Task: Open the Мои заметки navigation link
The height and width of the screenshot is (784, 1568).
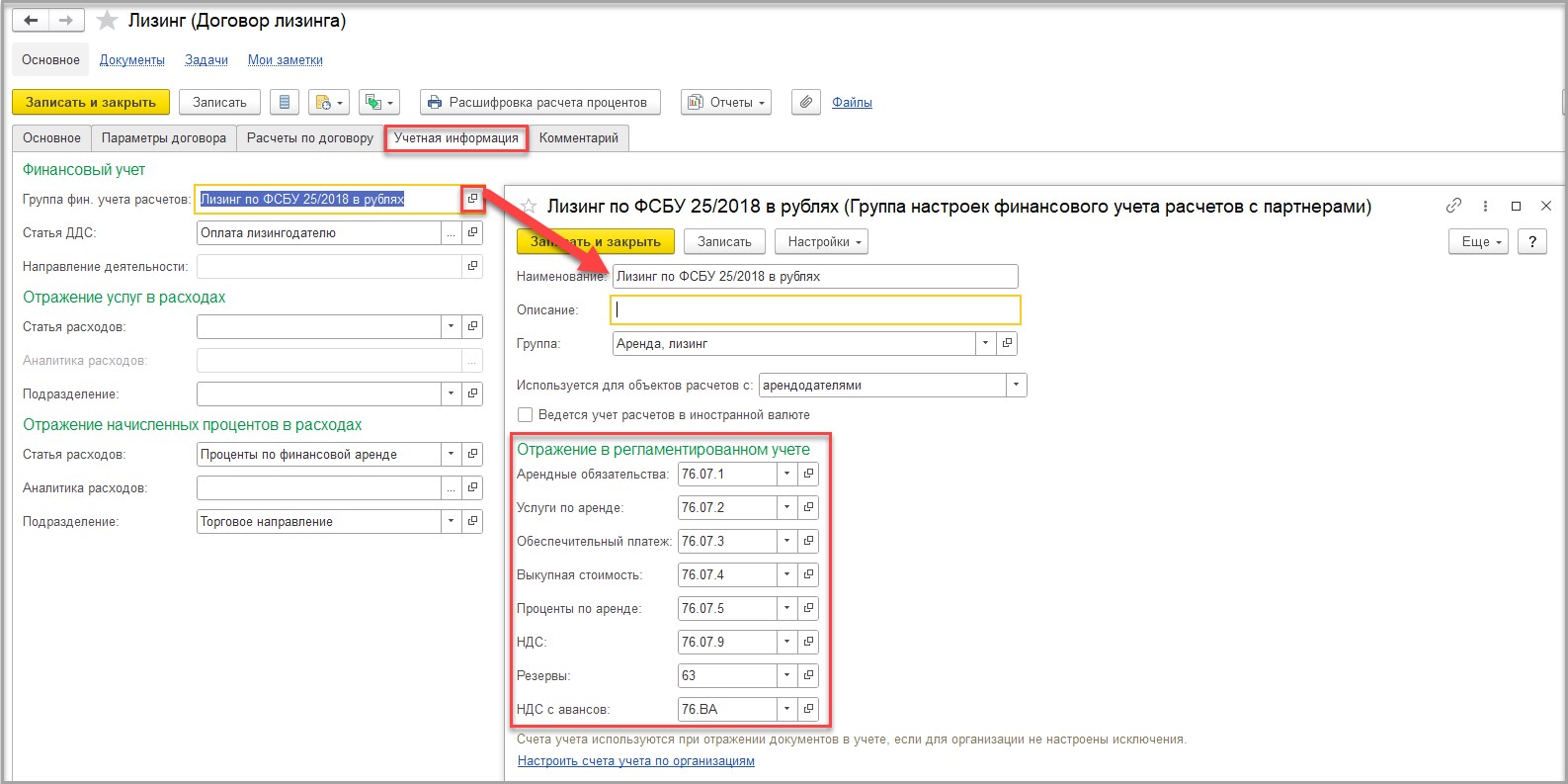Action: coord(286,60)
